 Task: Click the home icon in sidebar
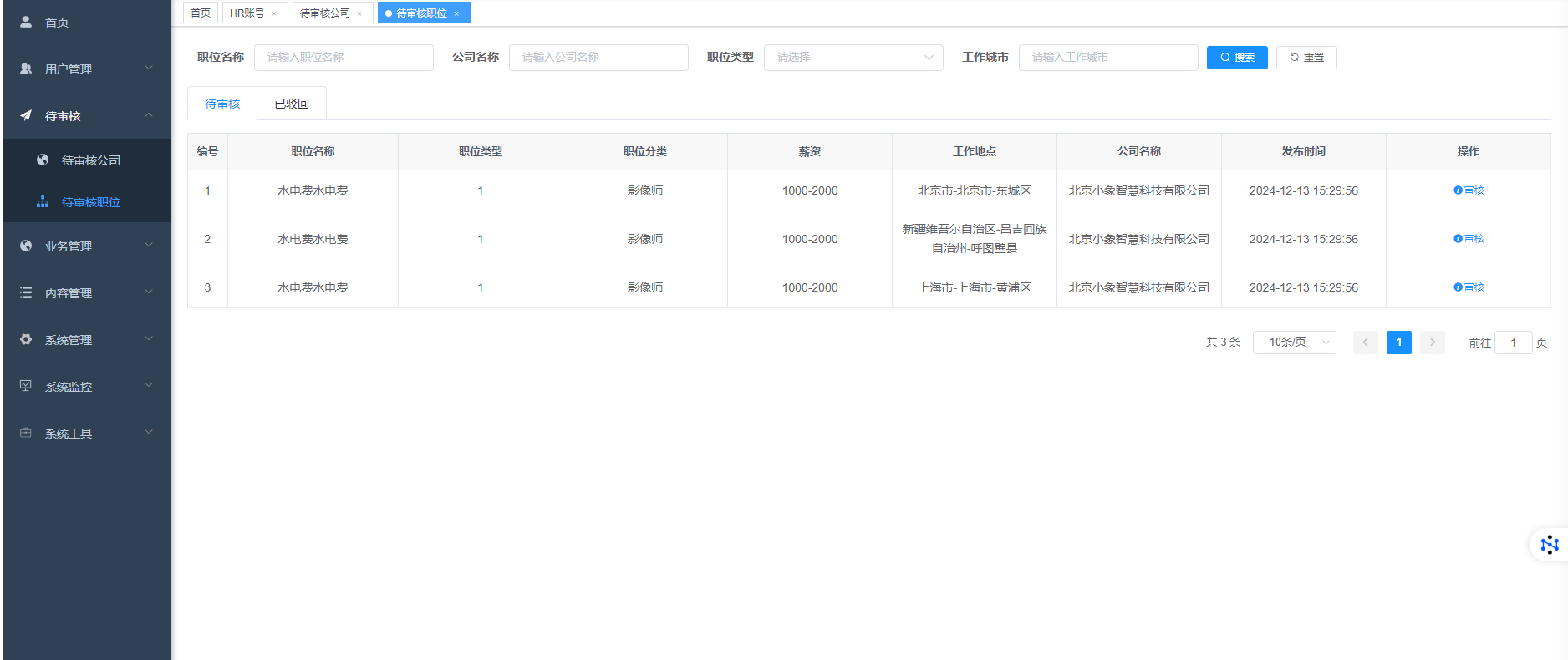click(x=26, y=22)
